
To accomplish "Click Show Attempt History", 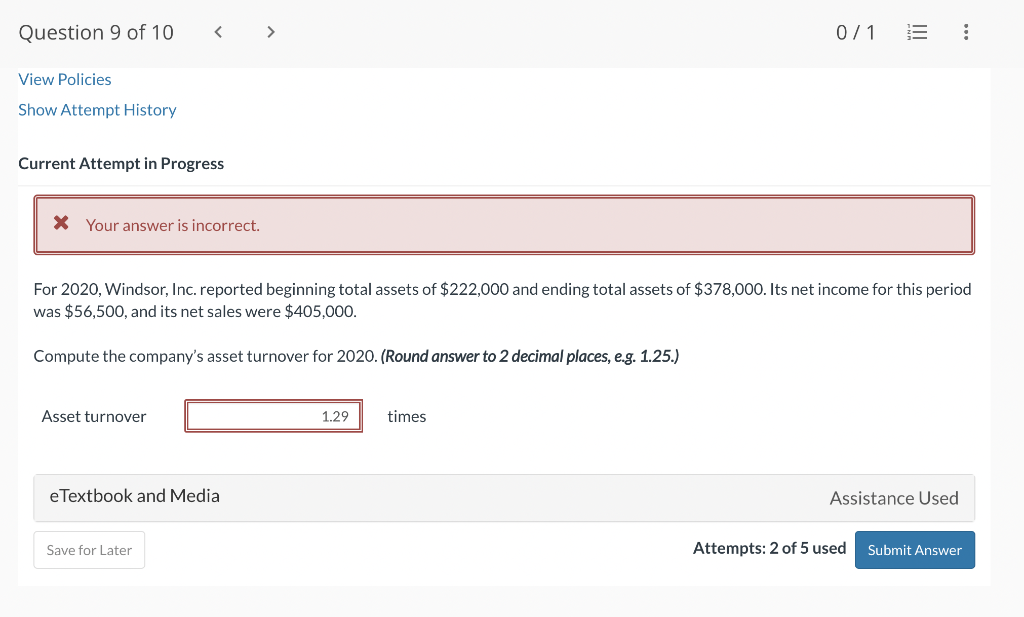I will pyautogui.click(x=97, y=110).
